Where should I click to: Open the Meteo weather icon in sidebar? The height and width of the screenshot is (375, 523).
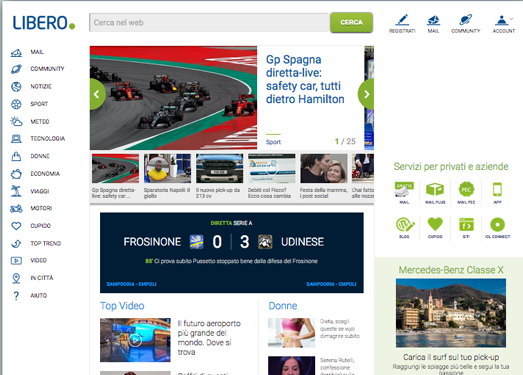[x=16, y=121]
